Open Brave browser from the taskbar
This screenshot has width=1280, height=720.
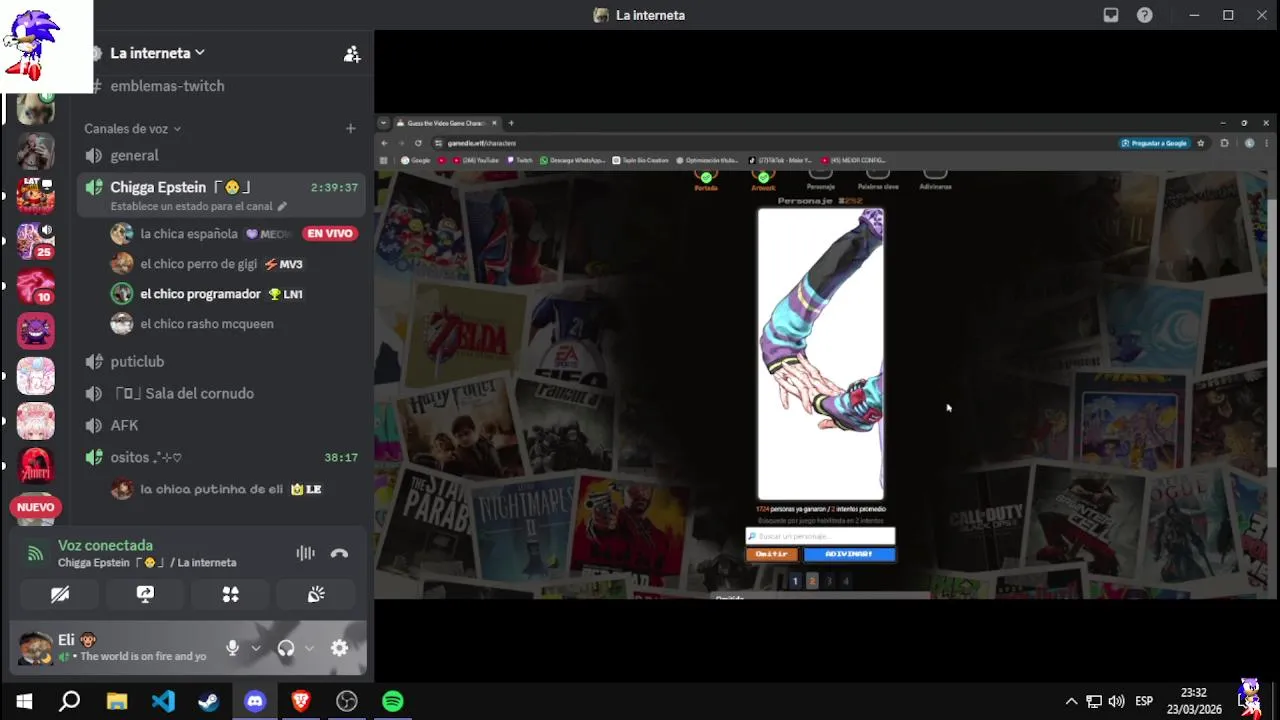[x=300, y=701]
